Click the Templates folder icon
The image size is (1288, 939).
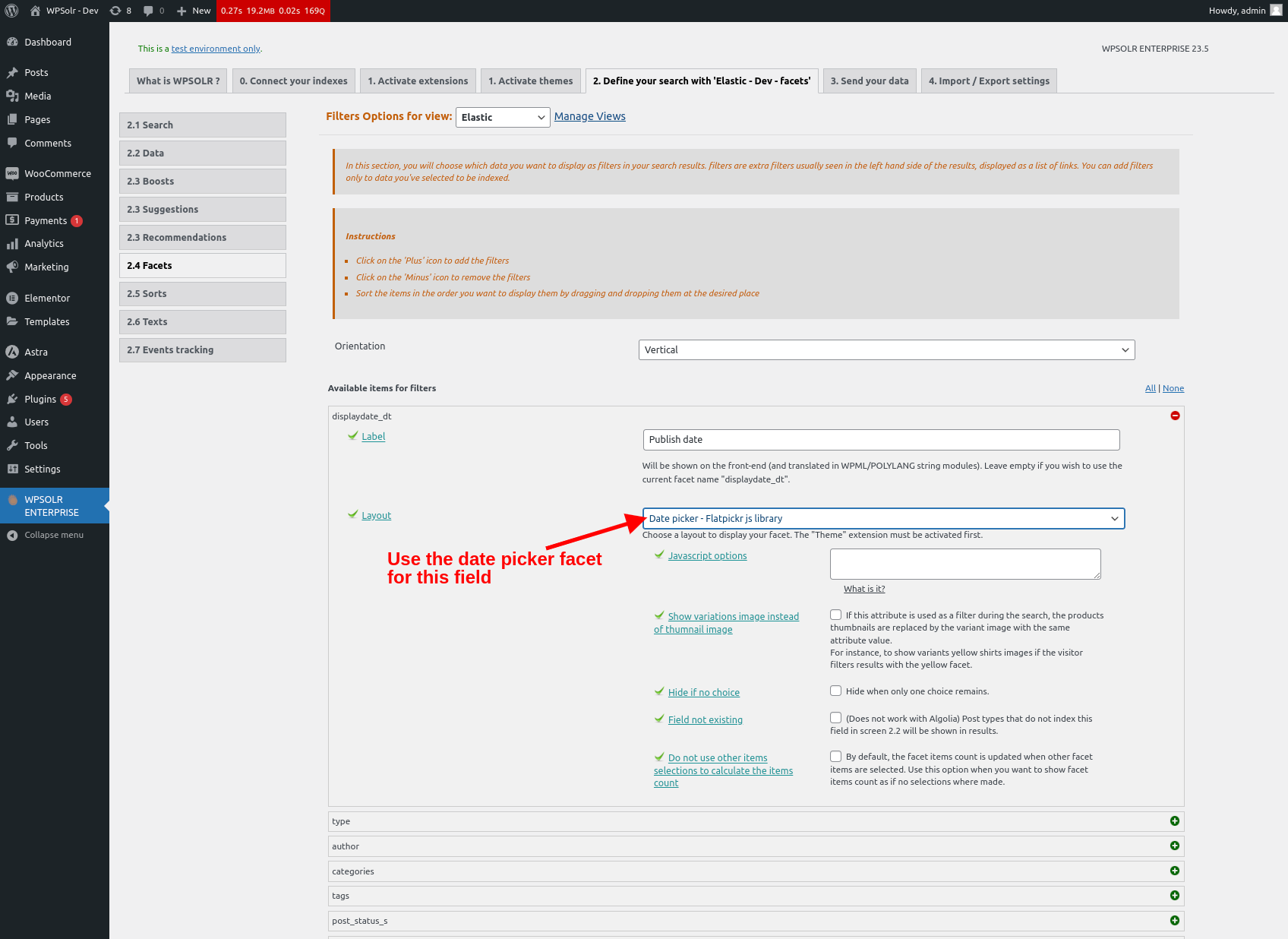[x=12, y=321]
